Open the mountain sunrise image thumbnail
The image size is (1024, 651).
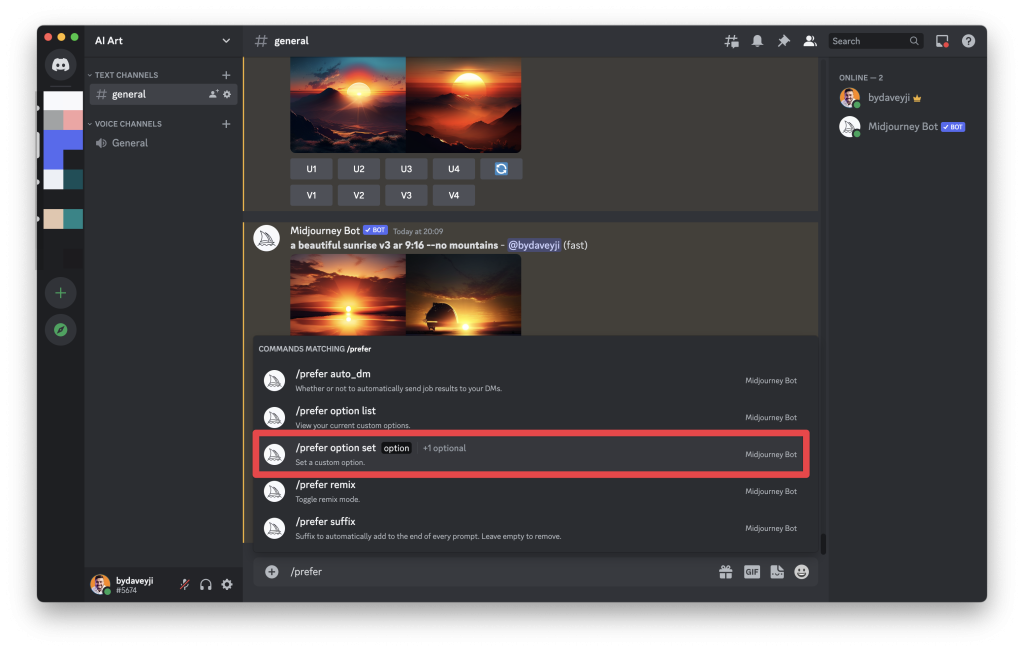click(x=406, y=105)
